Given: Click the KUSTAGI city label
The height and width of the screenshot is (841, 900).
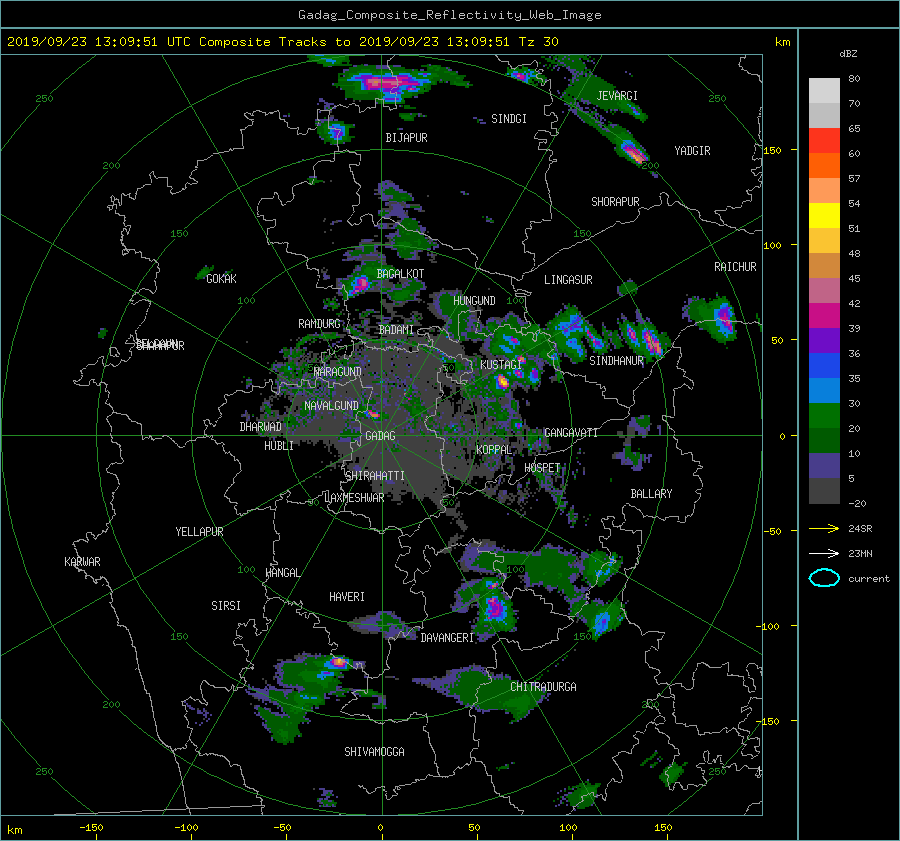Looking at the screenshot, I should pos(501,365).
